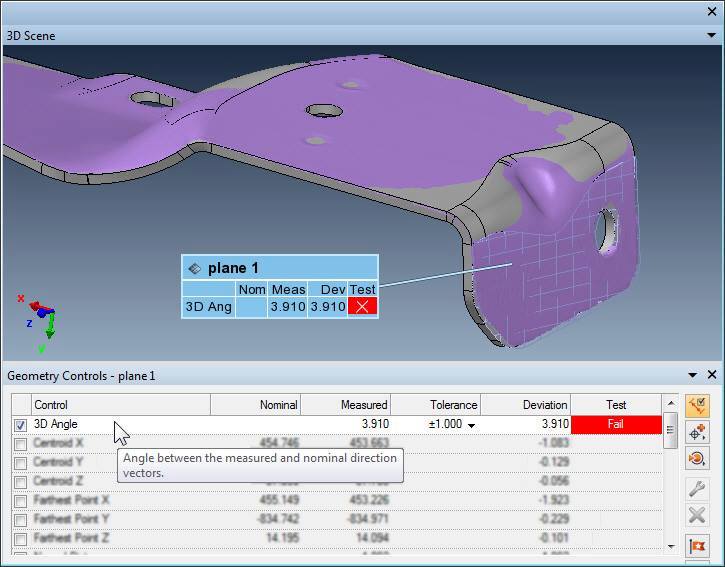Image resolution: width=725 pixels, height=567 pixels.
Task: Click the grayed X delete control icon
Action: click(x=697, y=515)
